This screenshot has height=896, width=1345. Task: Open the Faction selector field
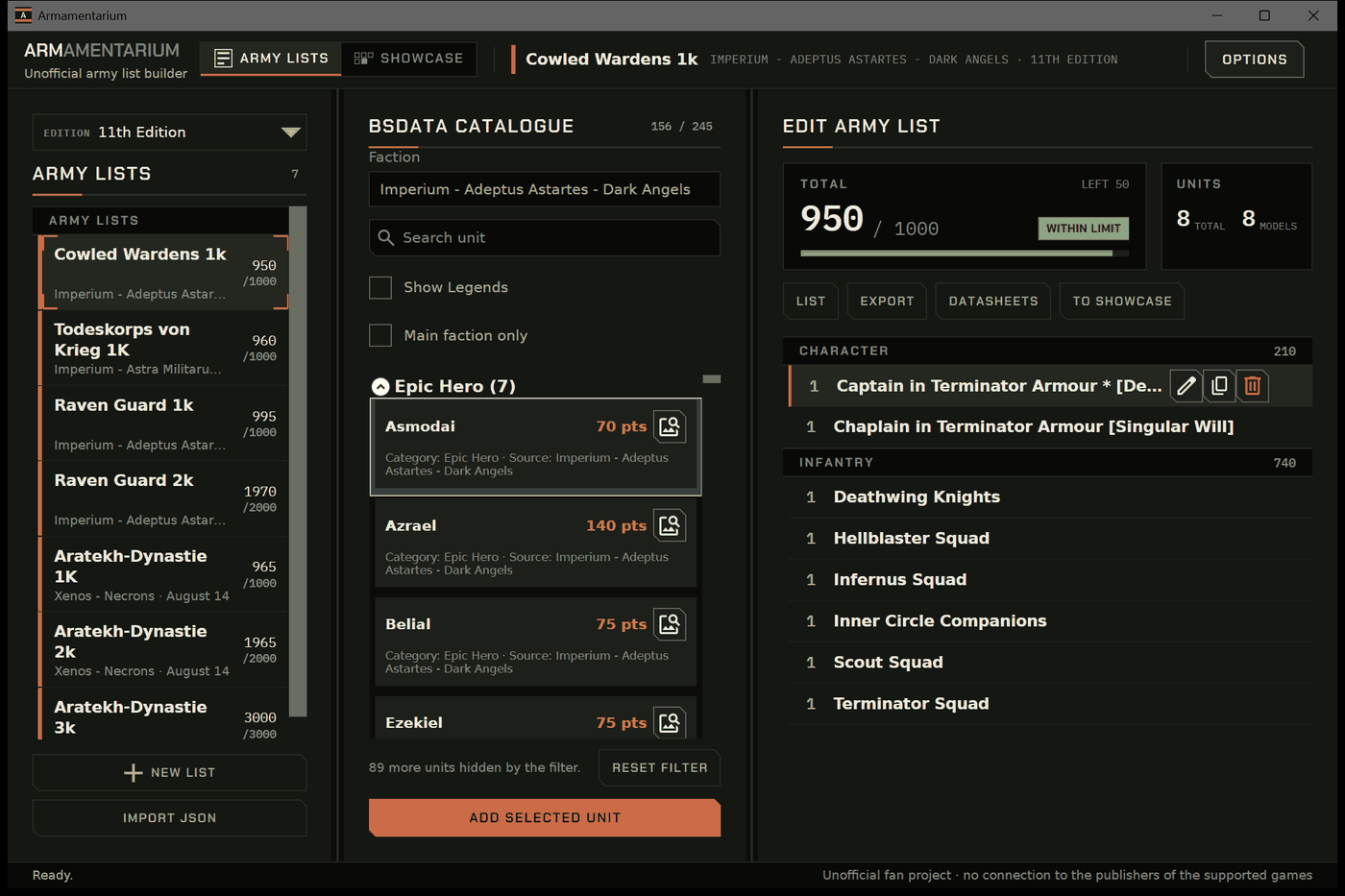(x=545, y=189)
